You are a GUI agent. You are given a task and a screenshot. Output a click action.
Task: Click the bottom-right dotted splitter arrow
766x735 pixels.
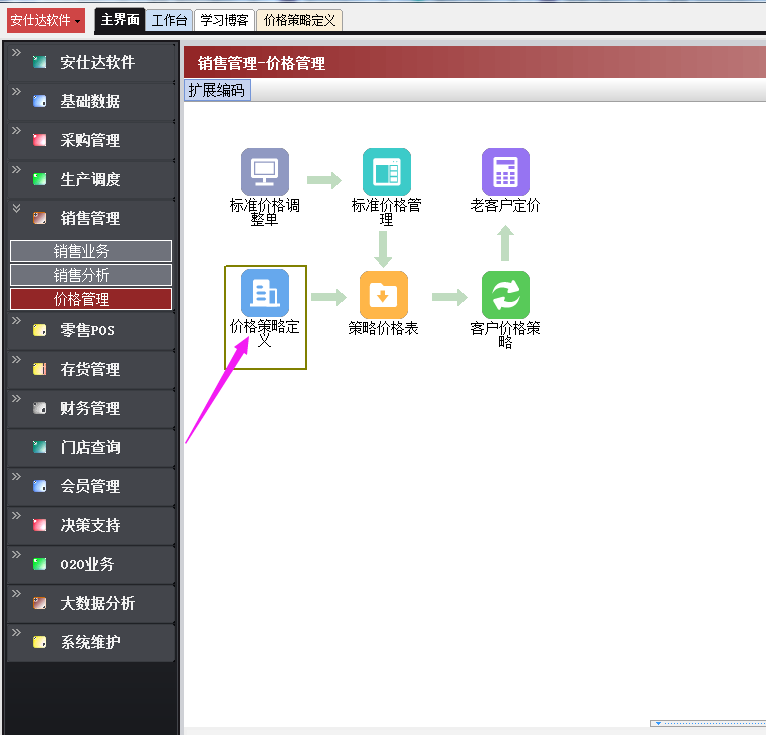tap(659, 723)
